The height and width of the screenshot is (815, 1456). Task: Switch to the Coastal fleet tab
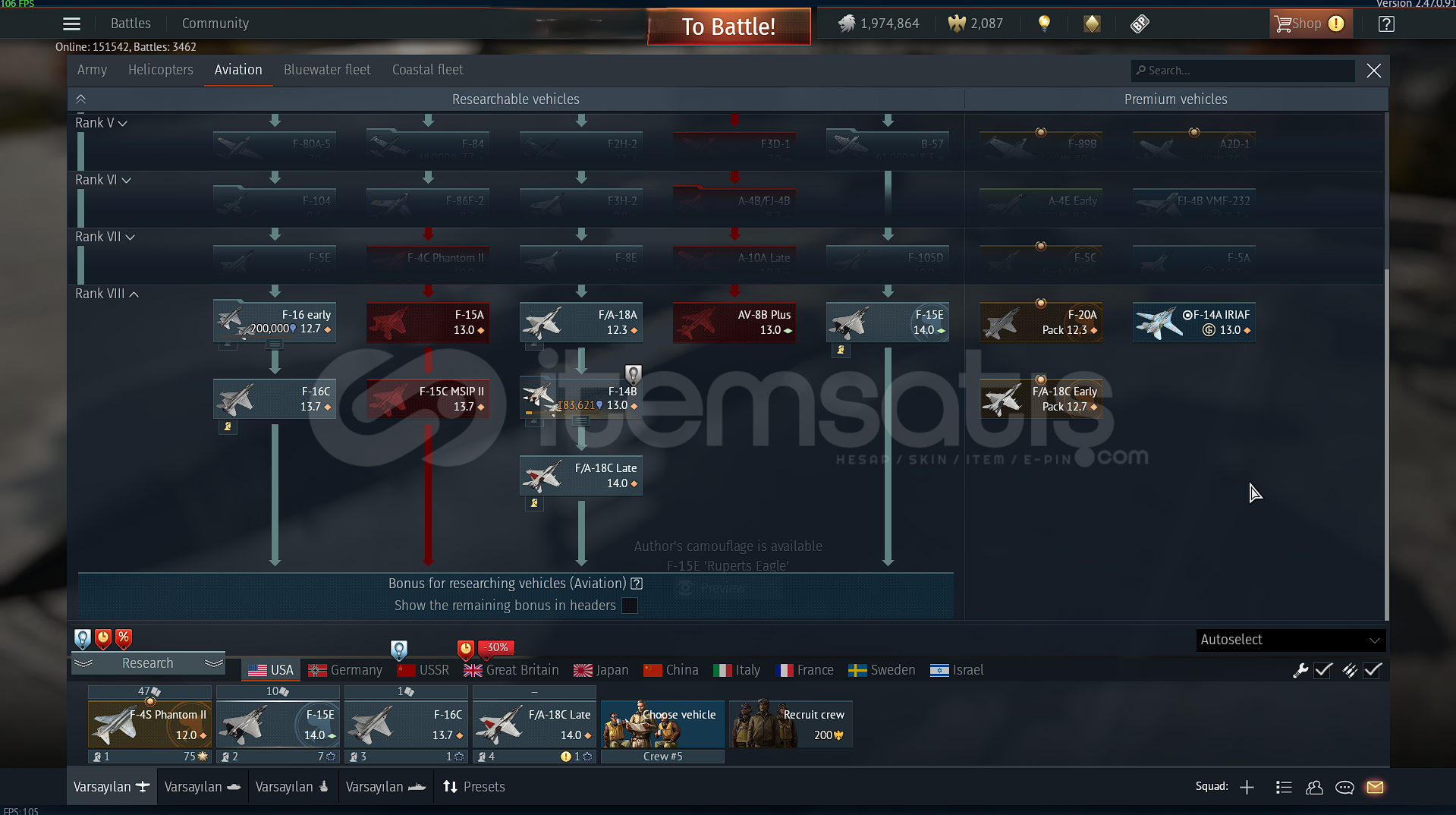(x=428, y=70)
